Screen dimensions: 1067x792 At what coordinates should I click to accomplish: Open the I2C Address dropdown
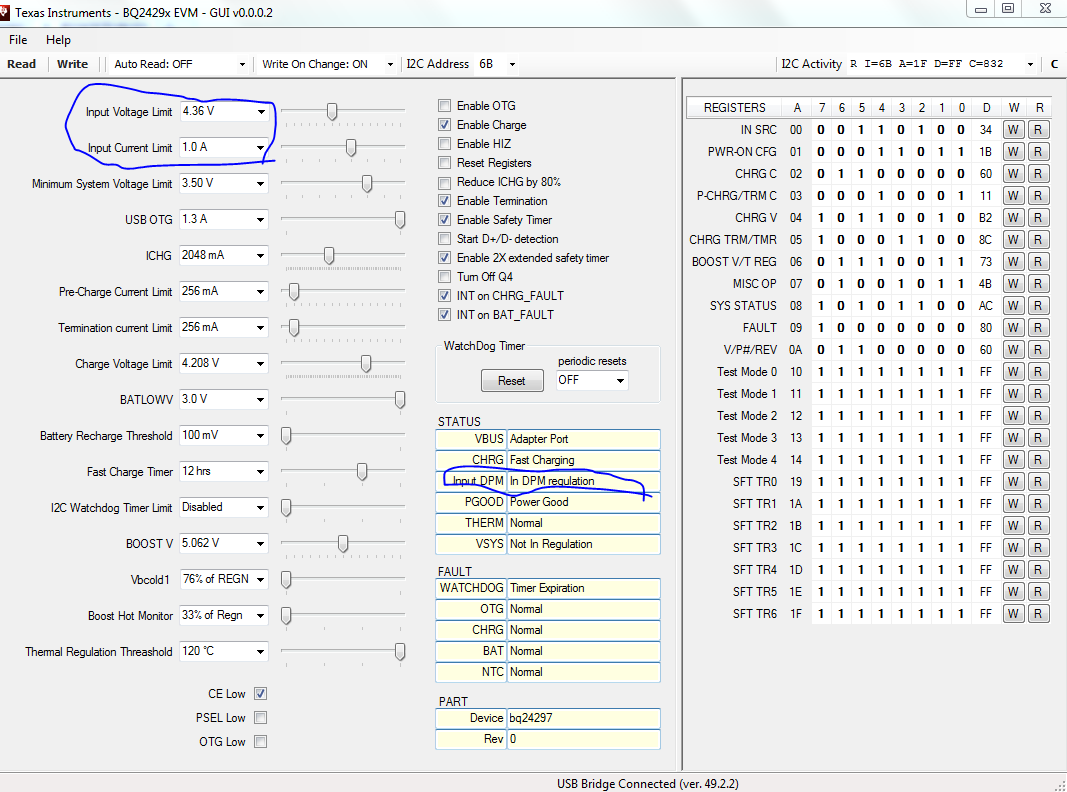512,65
